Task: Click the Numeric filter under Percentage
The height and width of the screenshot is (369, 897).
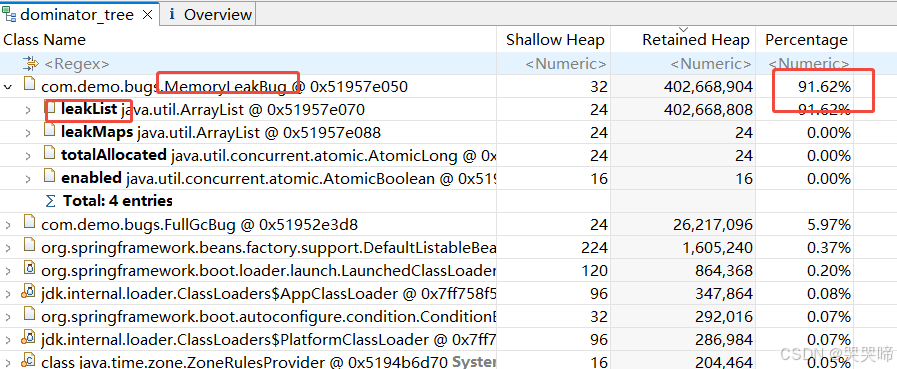Action: [809, 64]
